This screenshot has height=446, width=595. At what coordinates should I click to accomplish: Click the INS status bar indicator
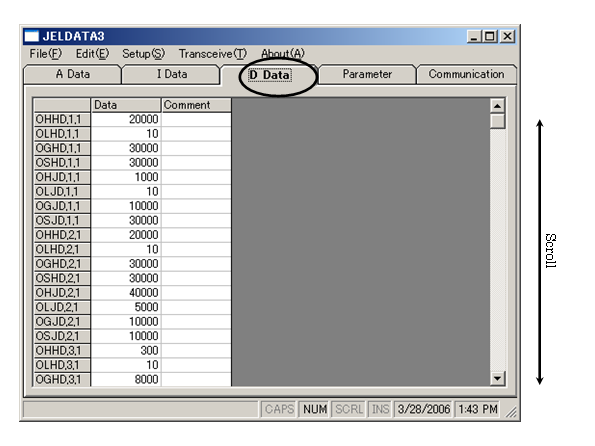pyautogui.click(x=380, y=409)
